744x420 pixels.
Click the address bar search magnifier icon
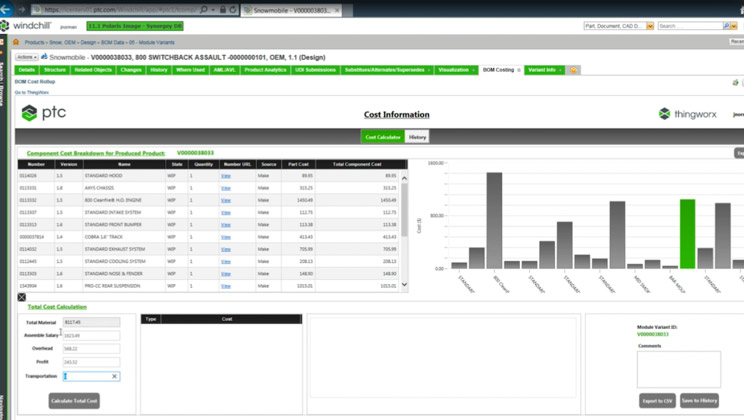click(204, 9)
